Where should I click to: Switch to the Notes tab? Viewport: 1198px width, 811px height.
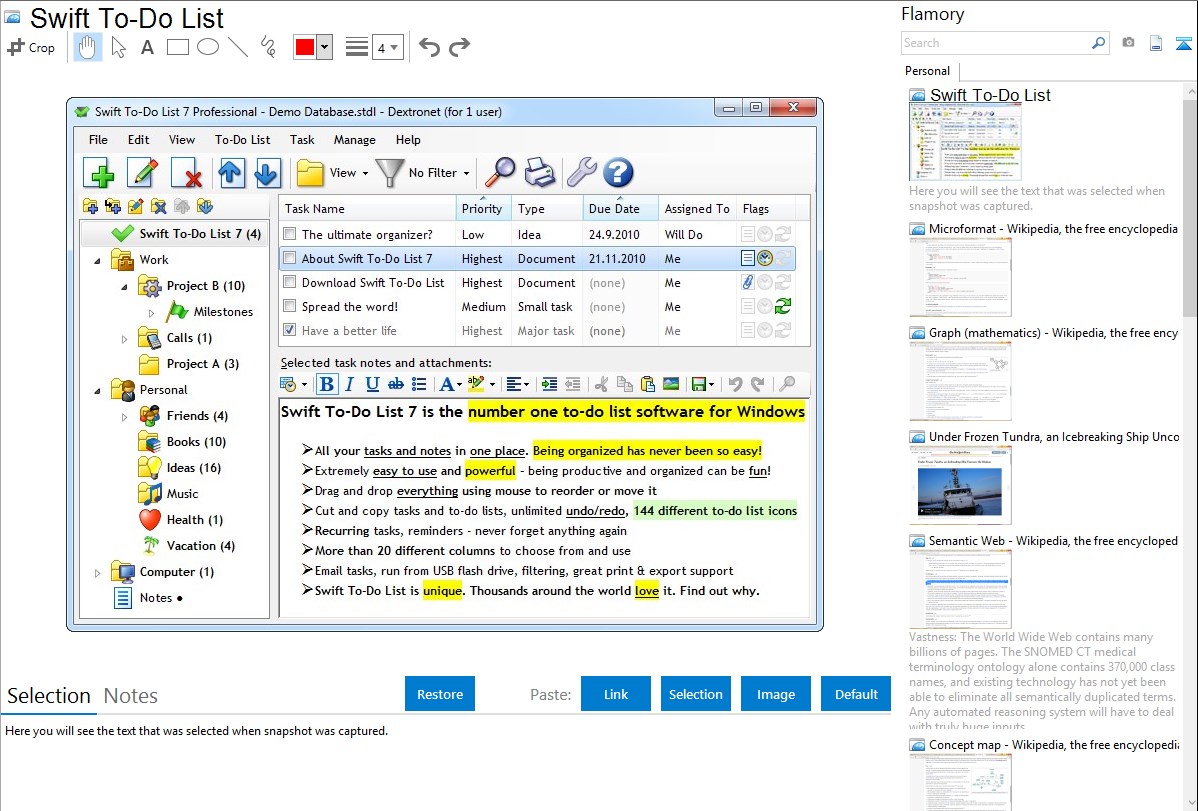[x=131, y=696]
